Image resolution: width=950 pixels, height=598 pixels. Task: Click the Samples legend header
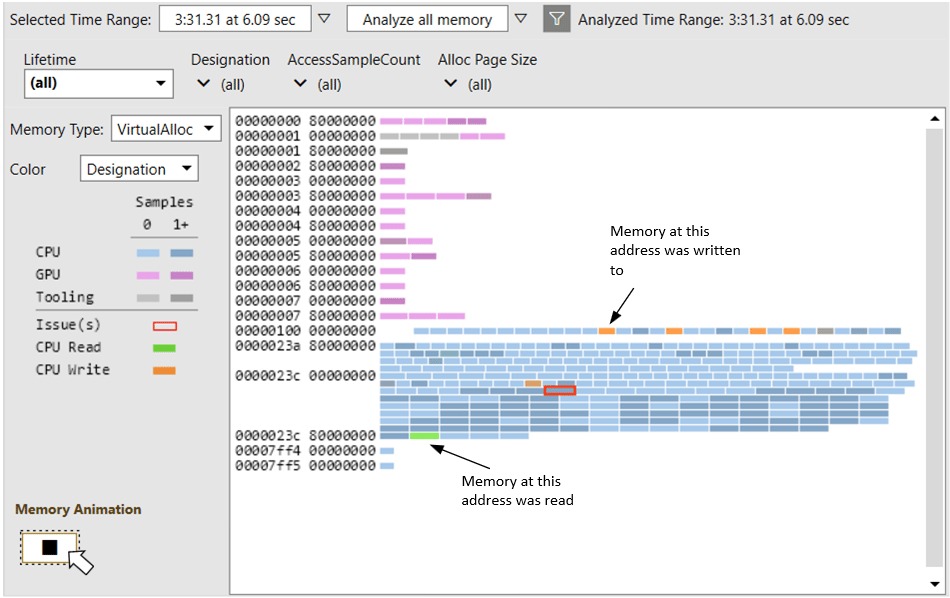point(164,202)
